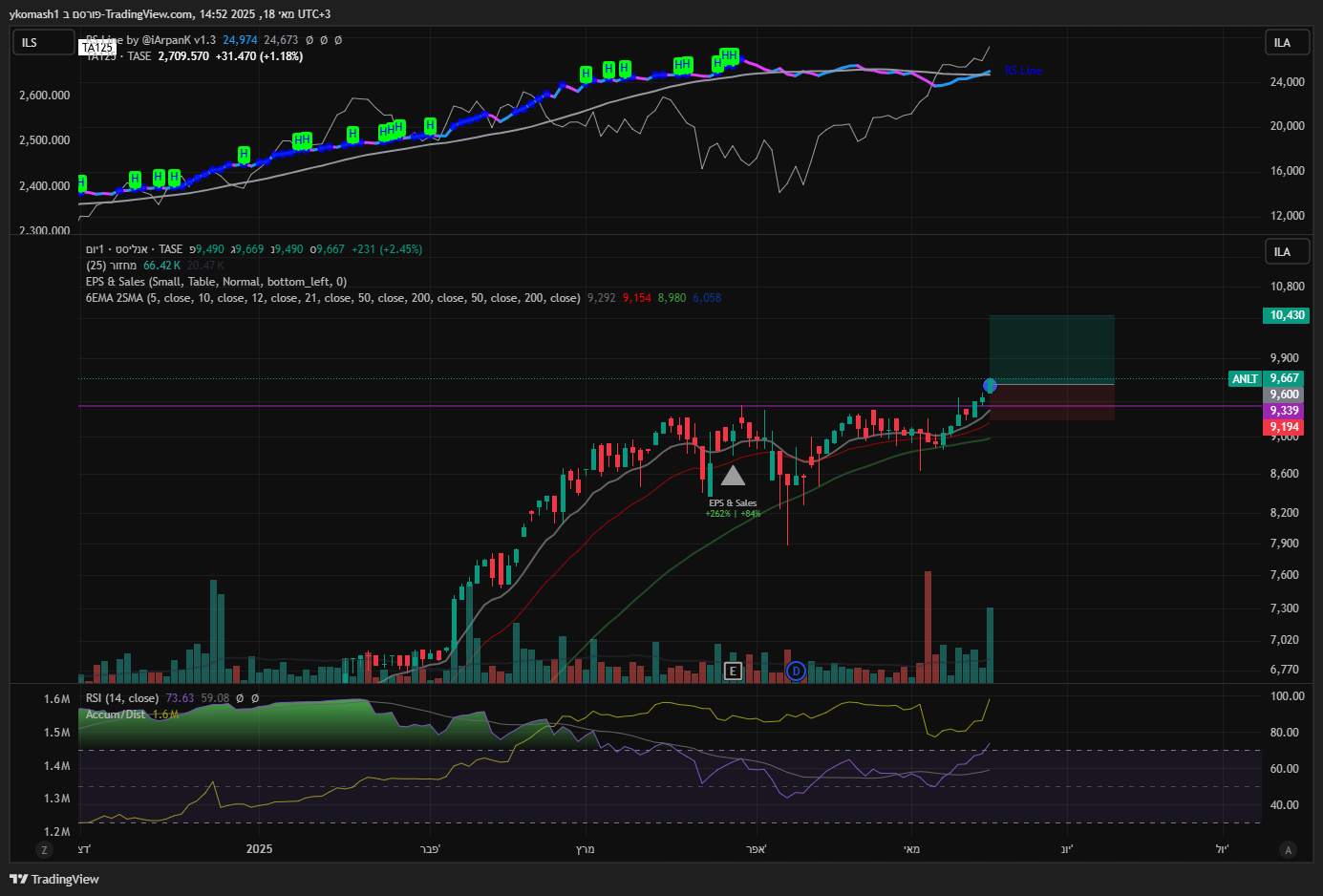Screen dimensions: 1323x896
Task: Click the gray 24,673 RS Line value
Action: pos(281,40)
